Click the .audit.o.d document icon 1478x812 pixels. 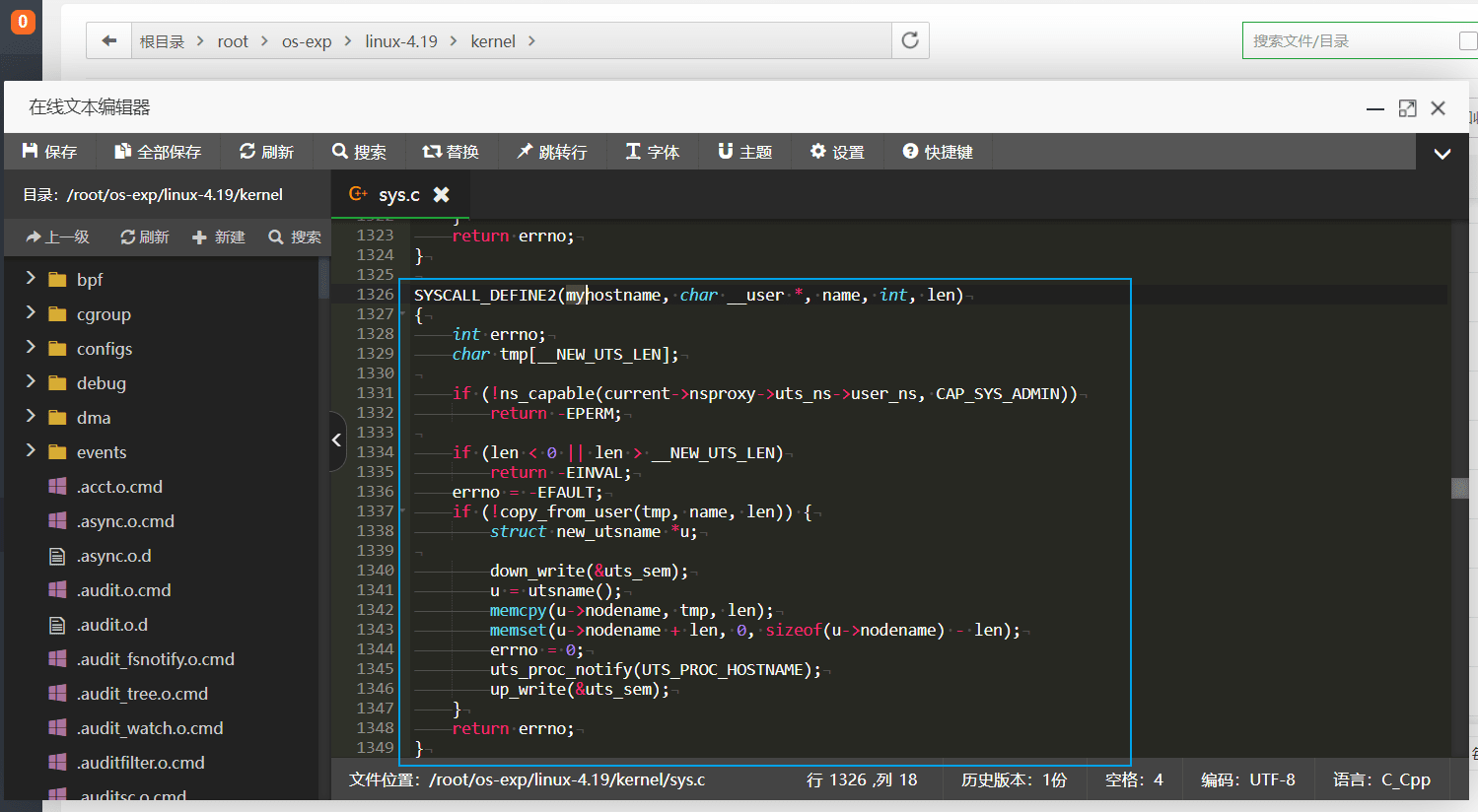57,625
